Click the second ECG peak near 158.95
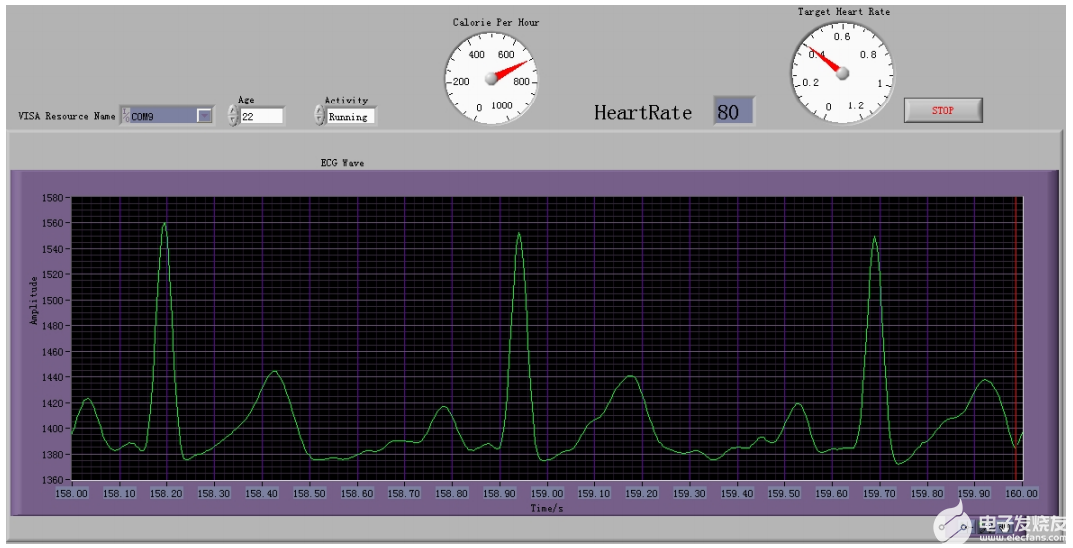 [518, 235]
